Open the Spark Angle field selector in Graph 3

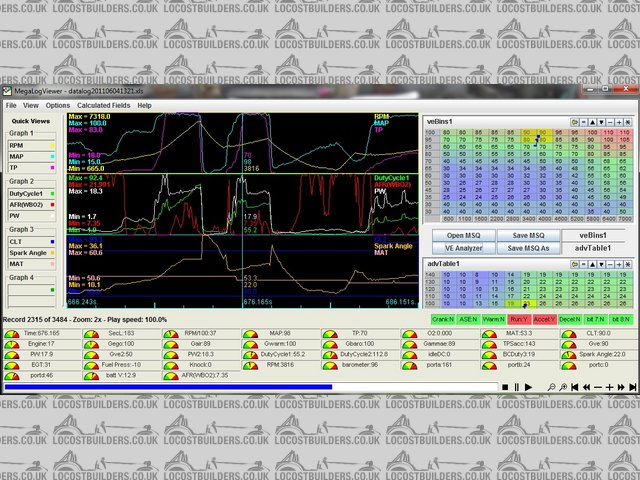31,252
